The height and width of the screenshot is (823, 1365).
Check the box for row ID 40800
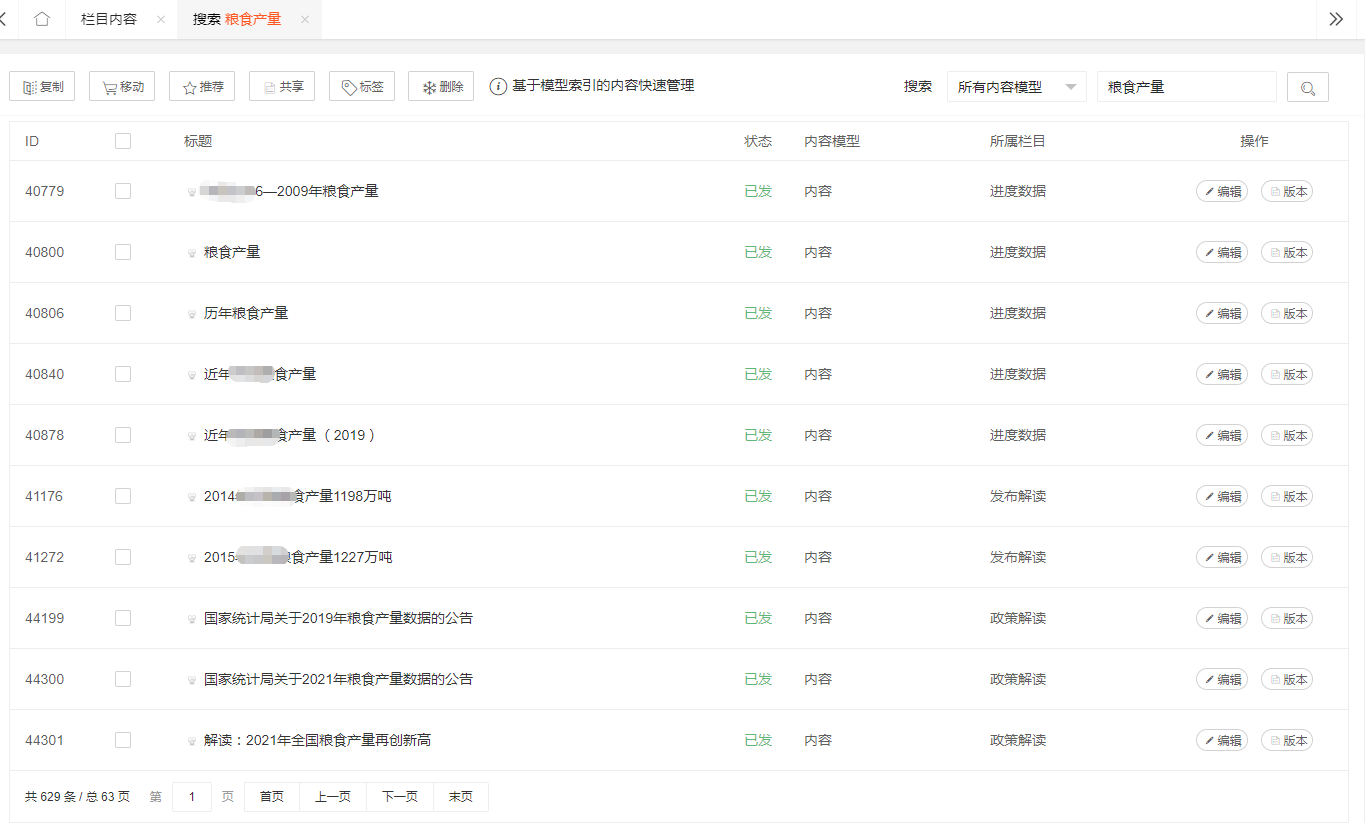pos(123,252)
